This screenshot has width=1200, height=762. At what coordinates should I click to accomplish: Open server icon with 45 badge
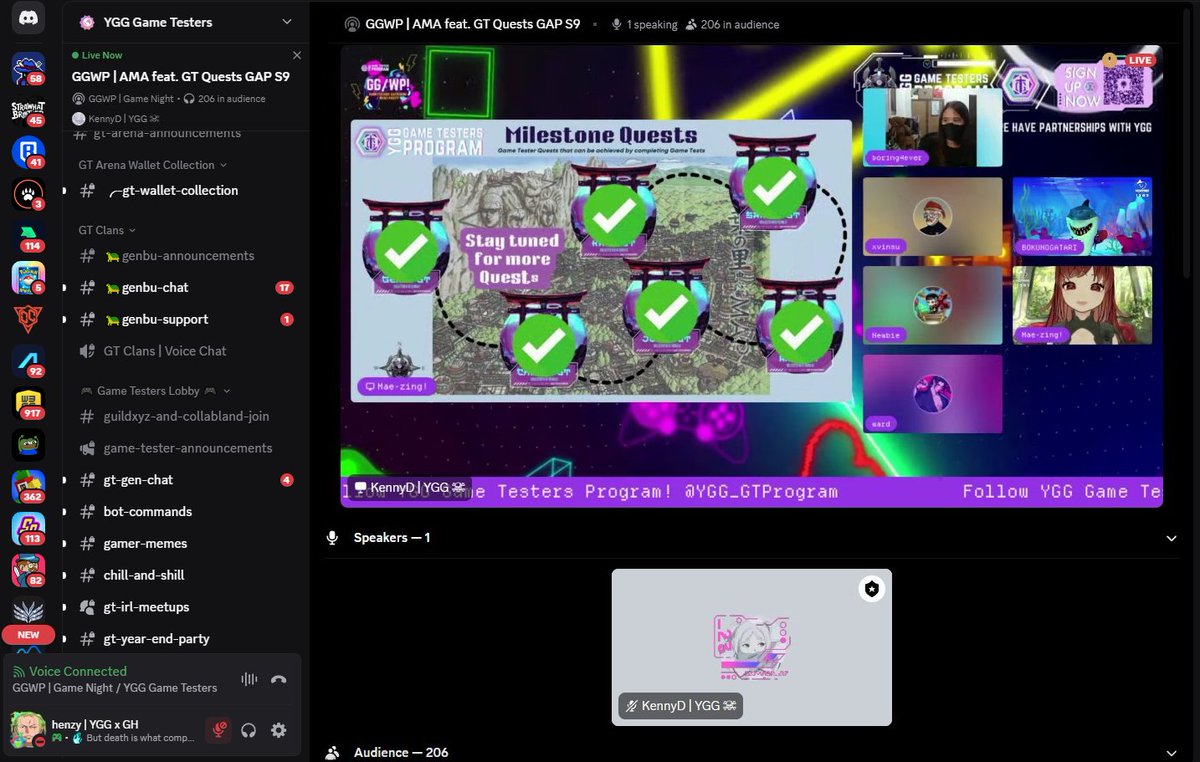point(28,110)
